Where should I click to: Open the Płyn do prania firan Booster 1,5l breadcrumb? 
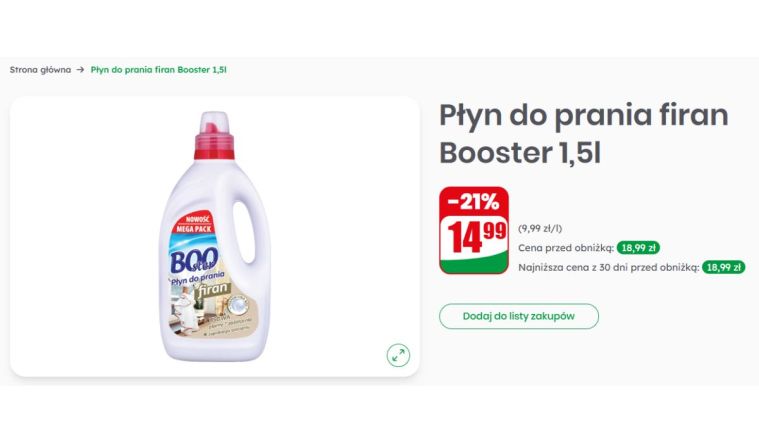point(159,70)
